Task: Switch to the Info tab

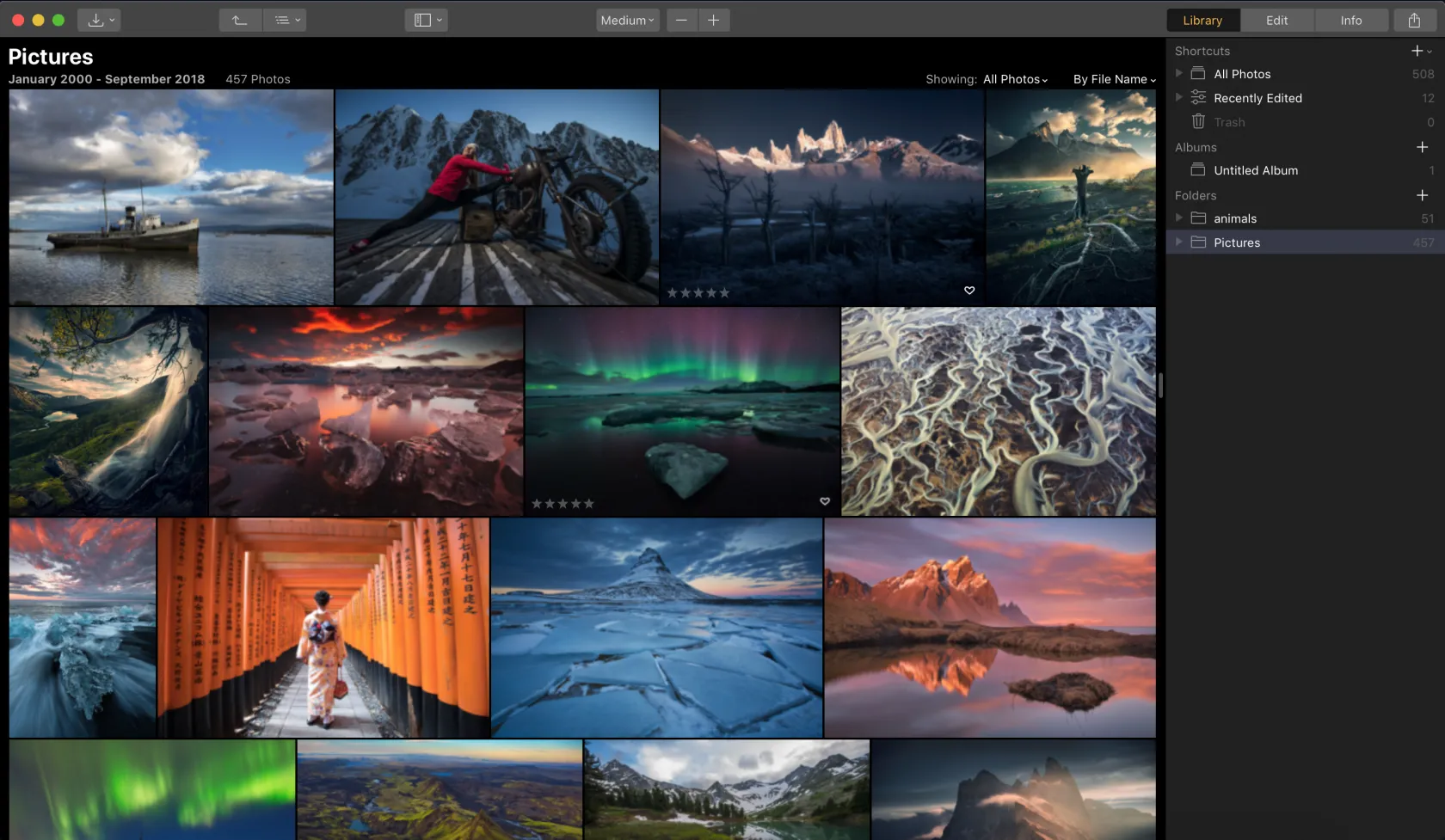Action: point(1350,20)
